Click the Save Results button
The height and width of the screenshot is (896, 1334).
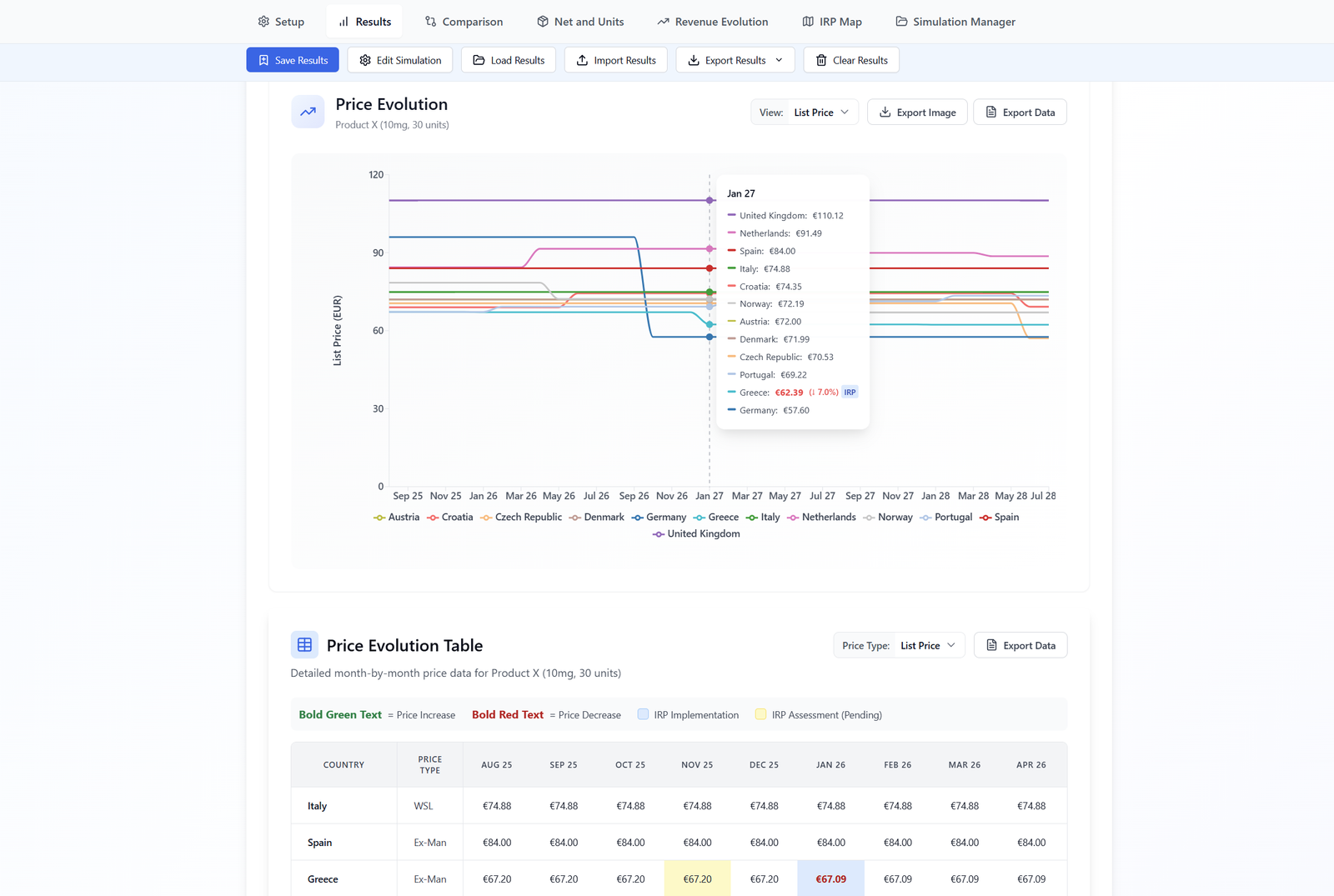[292, 59]
